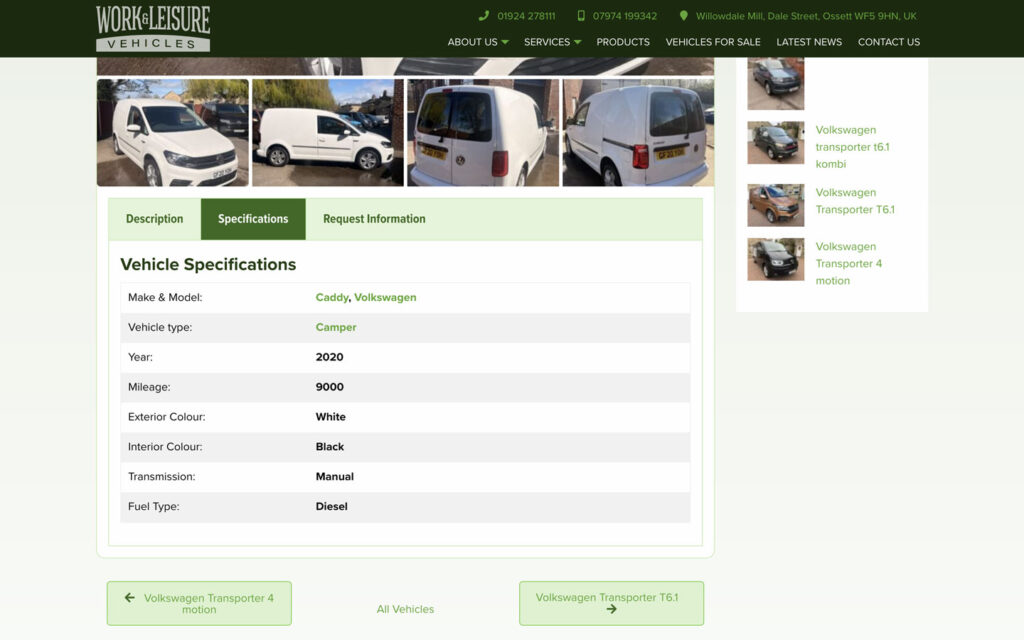Select the Mileage value 9000

tap(329, 387)
